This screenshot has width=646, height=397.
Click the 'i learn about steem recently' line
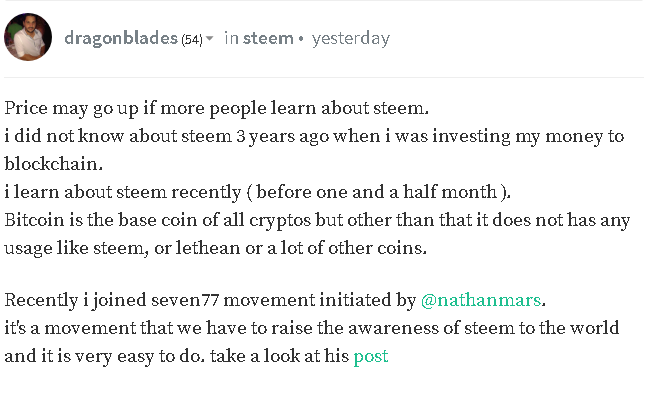click(257, 192)
